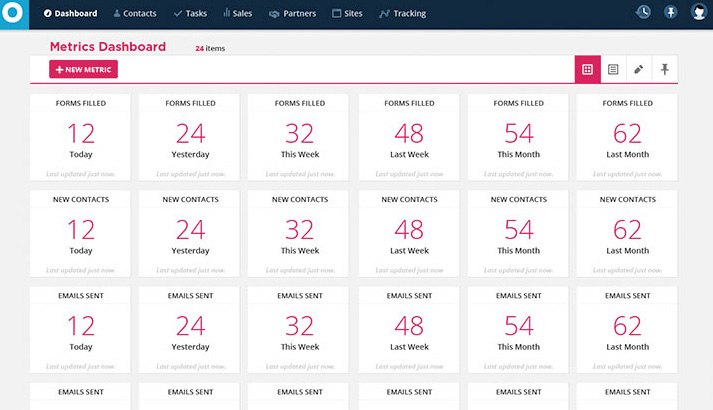Viewport: 713px width, 410px height.
Task: Click the New Metric button
Action: point(83,69)
